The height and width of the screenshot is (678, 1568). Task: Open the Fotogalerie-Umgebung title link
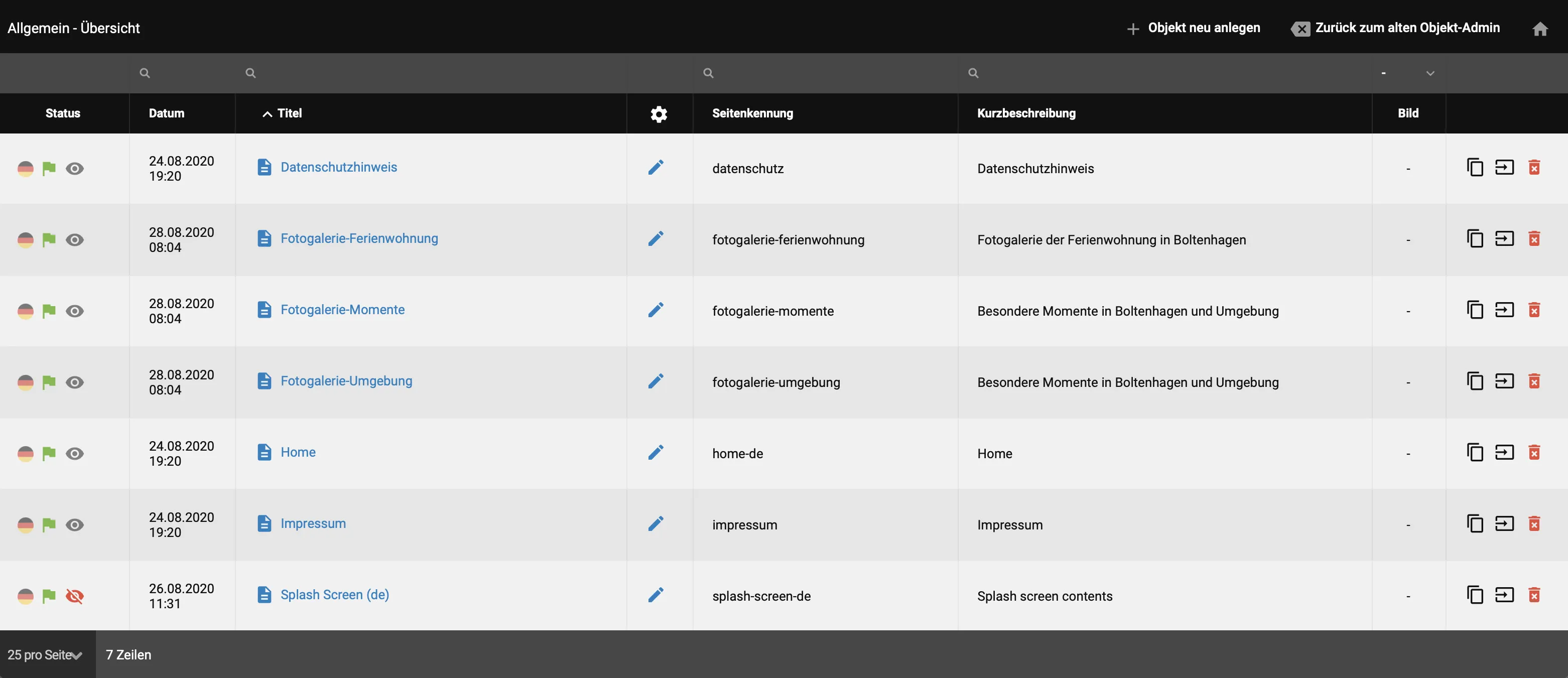point(346,380)
